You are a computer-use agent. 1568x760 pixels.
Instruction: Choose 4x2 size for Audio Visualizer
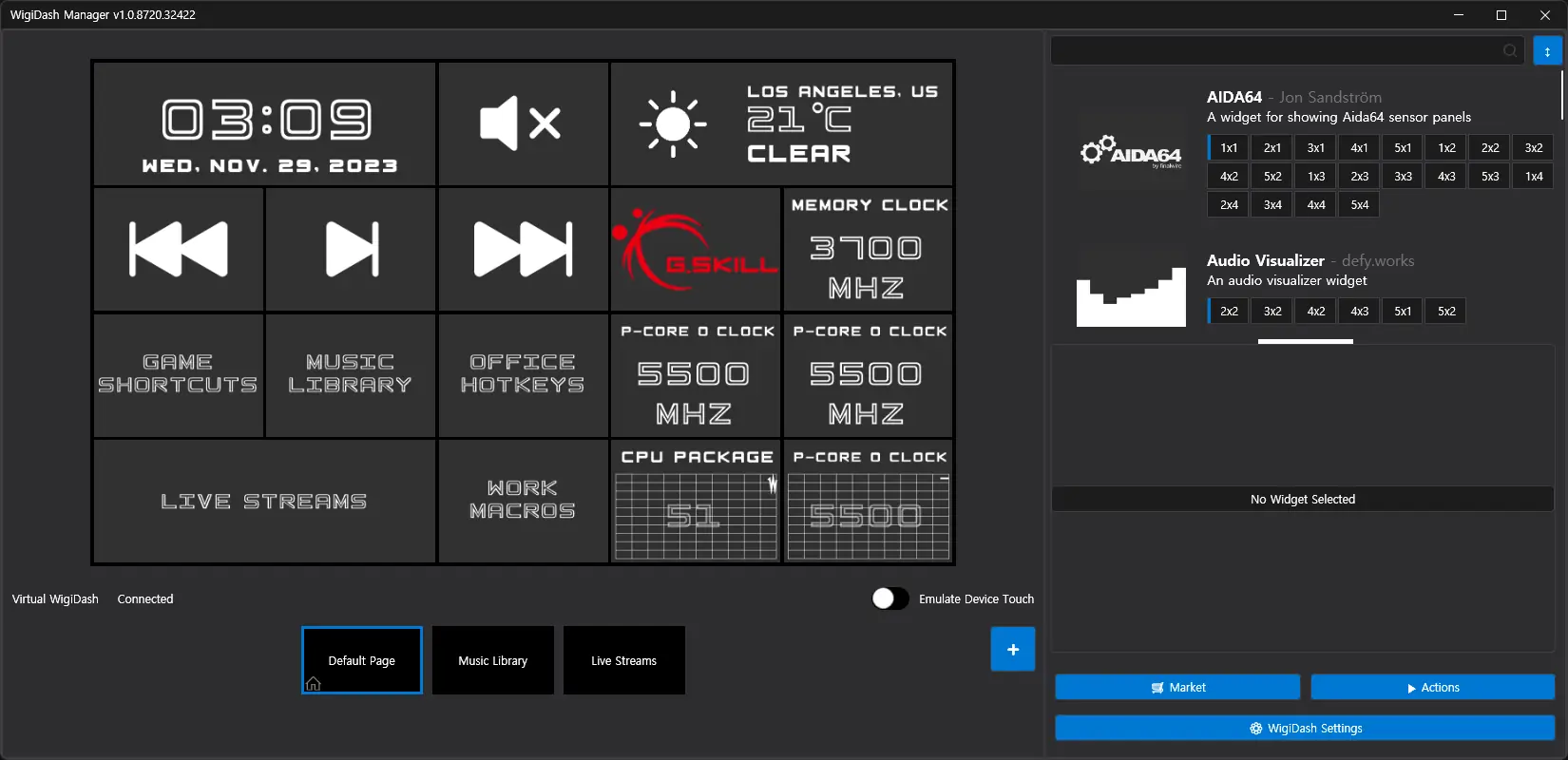pos(1315,312)
